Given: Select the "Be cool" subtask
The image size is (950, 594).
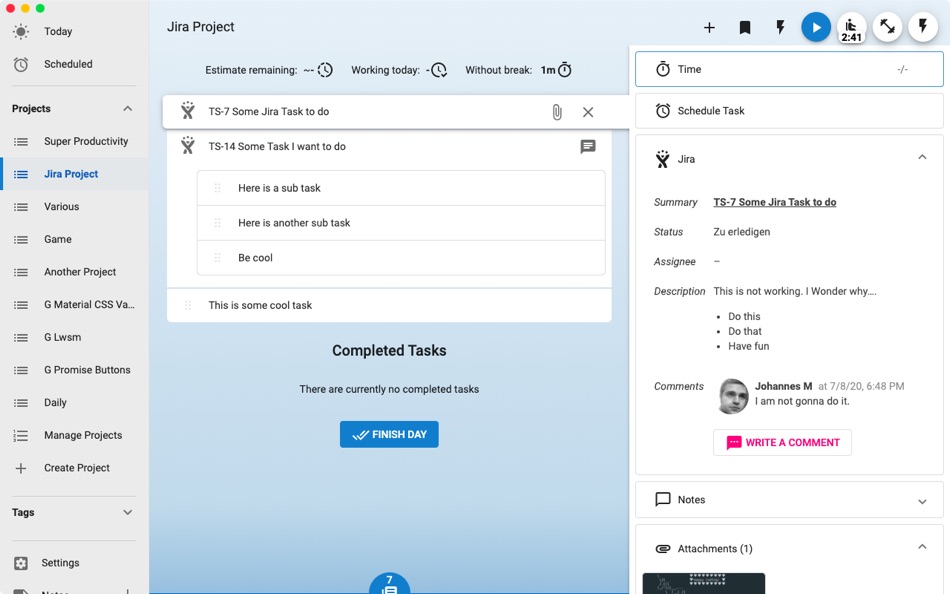Looking at the screenshot, I should pyautogui.click(x=401, y=258).
